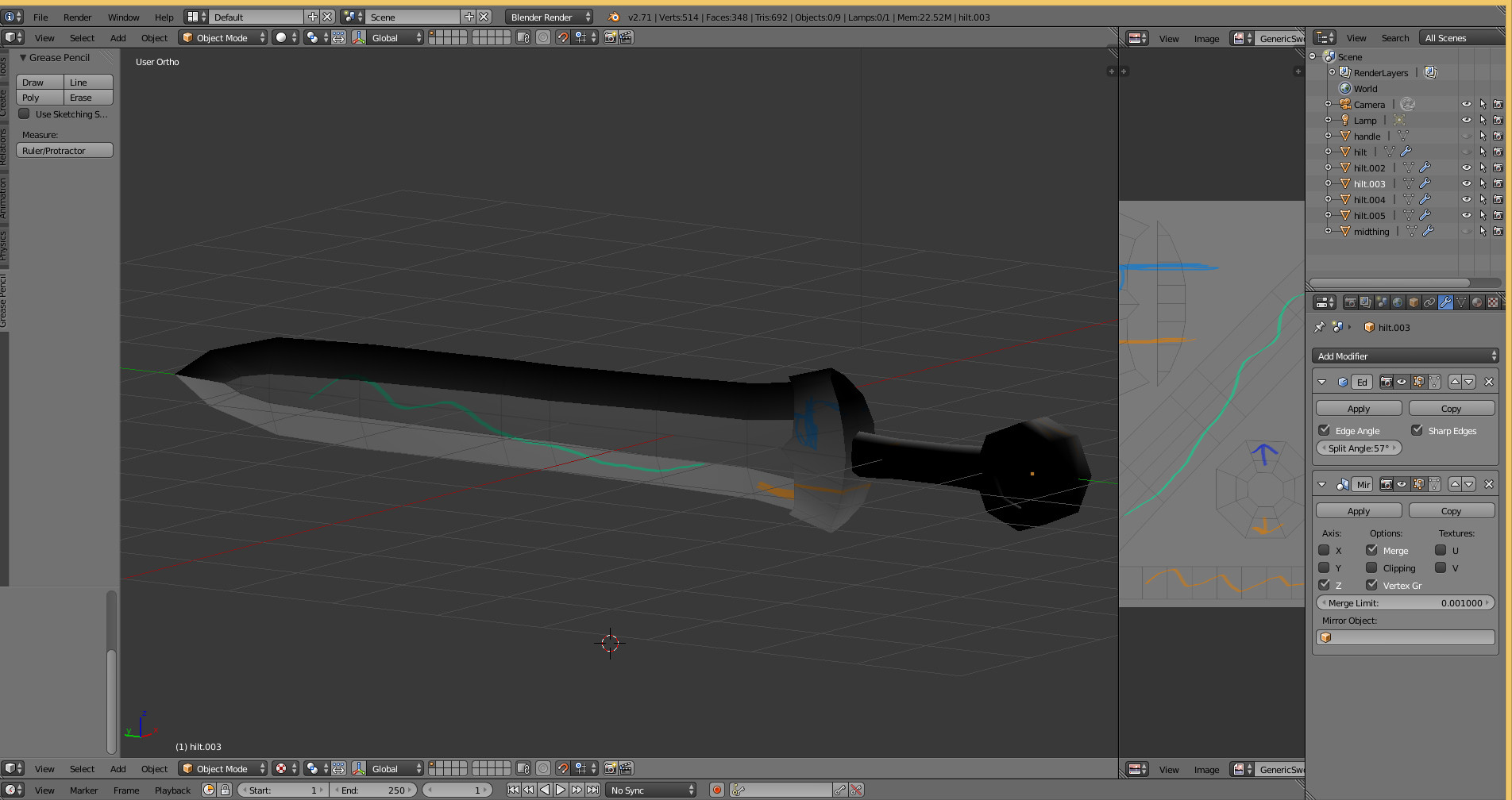
Task: Open the Render menu
Action: click(x=77, y=17)
